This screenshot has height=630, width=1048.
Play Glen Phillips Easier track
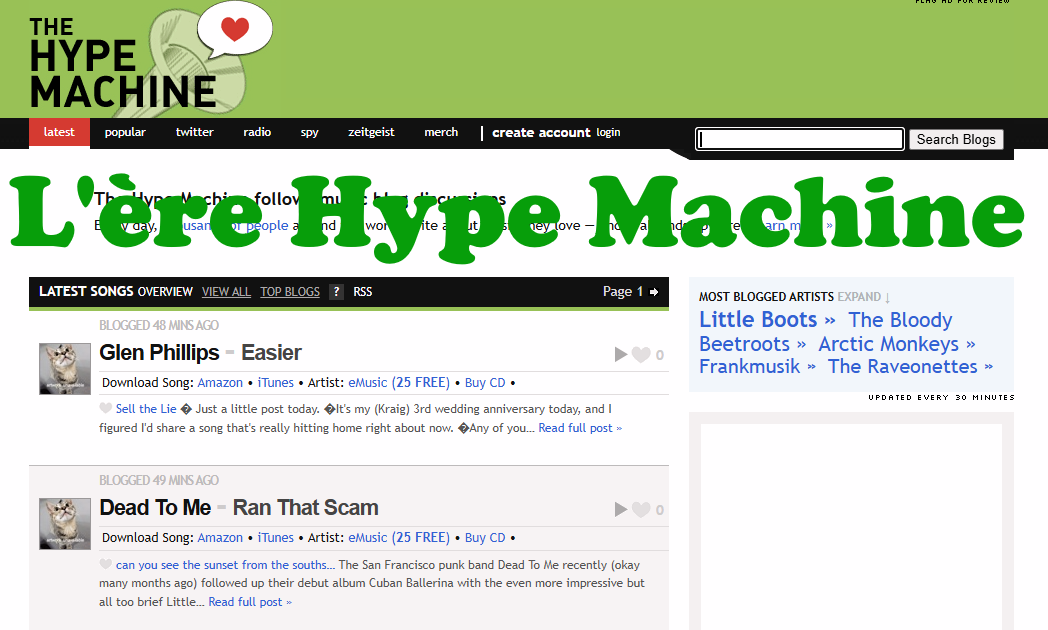tap(621, 355)
